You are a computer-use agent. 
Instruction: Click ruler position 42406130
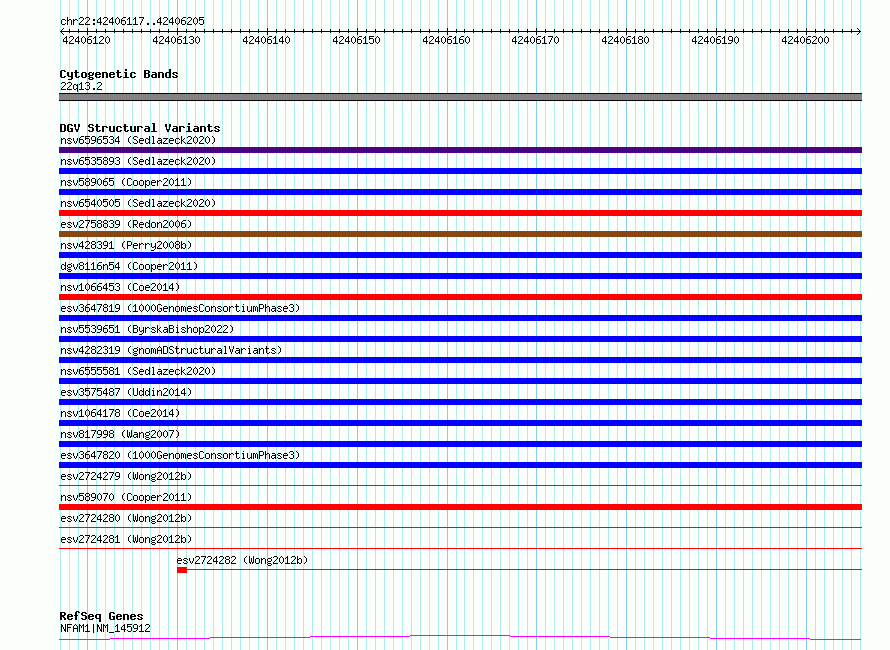(177, 40)
